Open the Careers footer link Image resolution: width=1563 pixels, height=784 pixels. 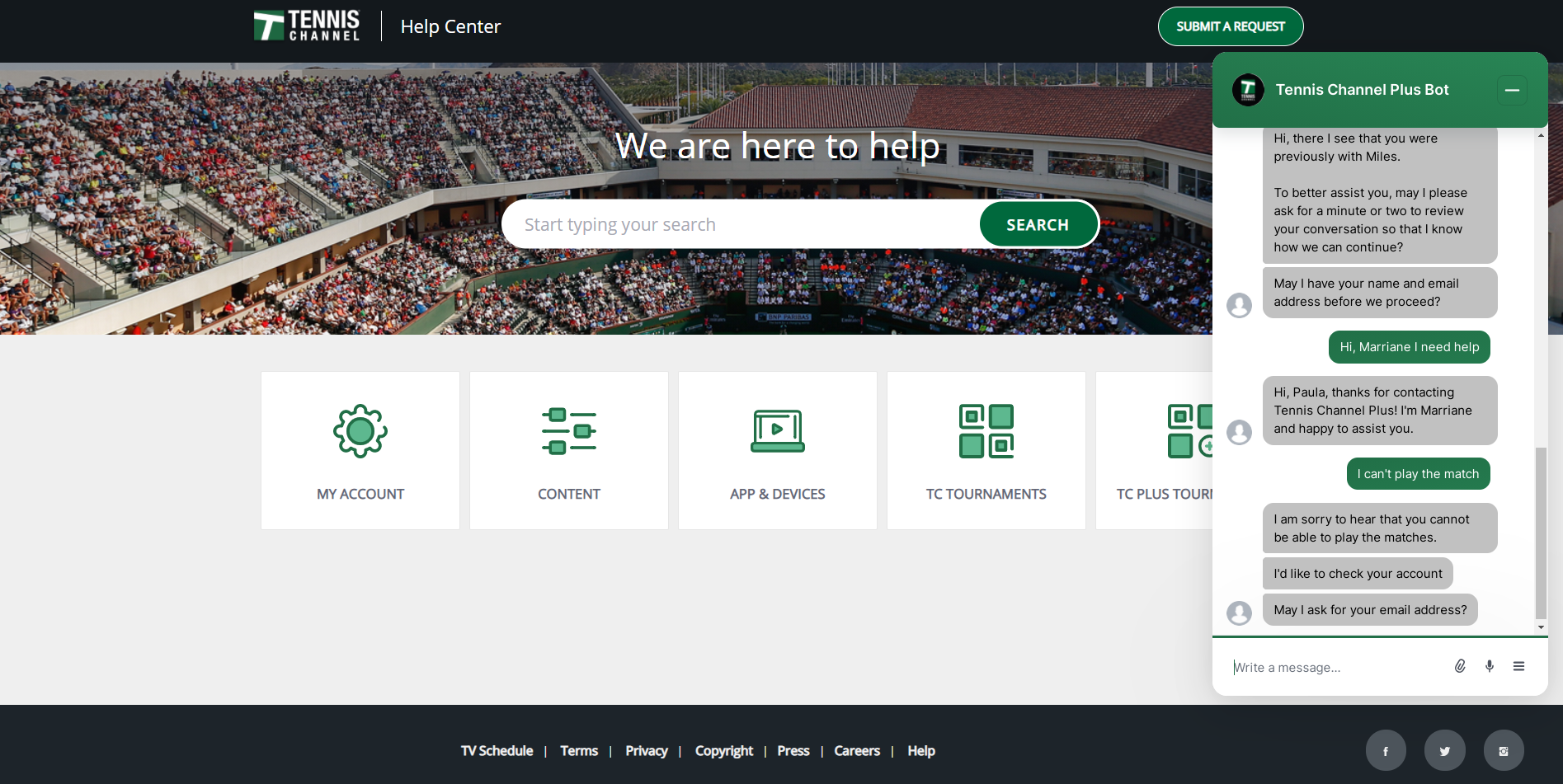click(857, 751)
